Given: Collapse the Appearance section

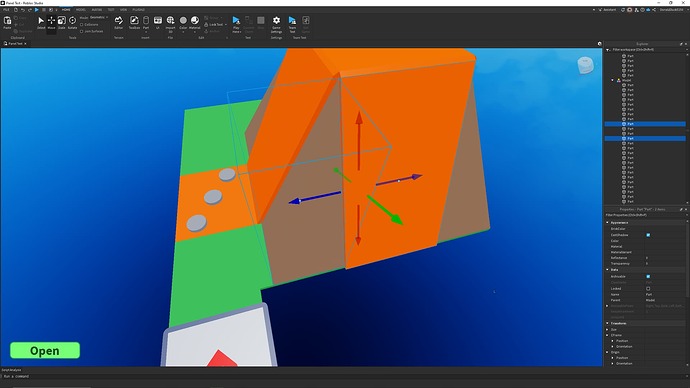Looking at the screenshot, I should click(608, 223).
